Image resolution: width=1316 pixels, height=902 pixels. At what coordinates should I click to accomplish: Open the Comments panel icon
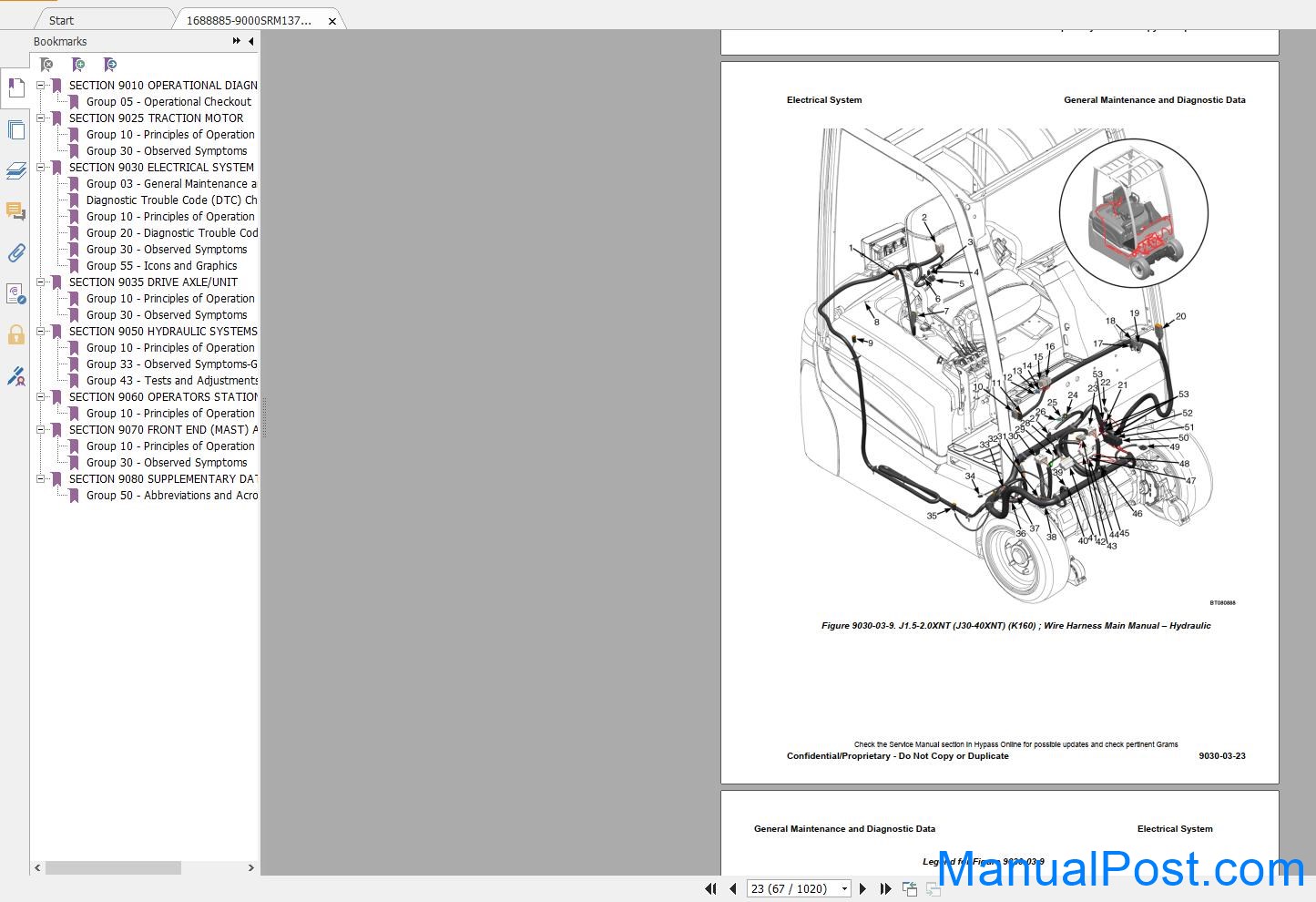15,211
